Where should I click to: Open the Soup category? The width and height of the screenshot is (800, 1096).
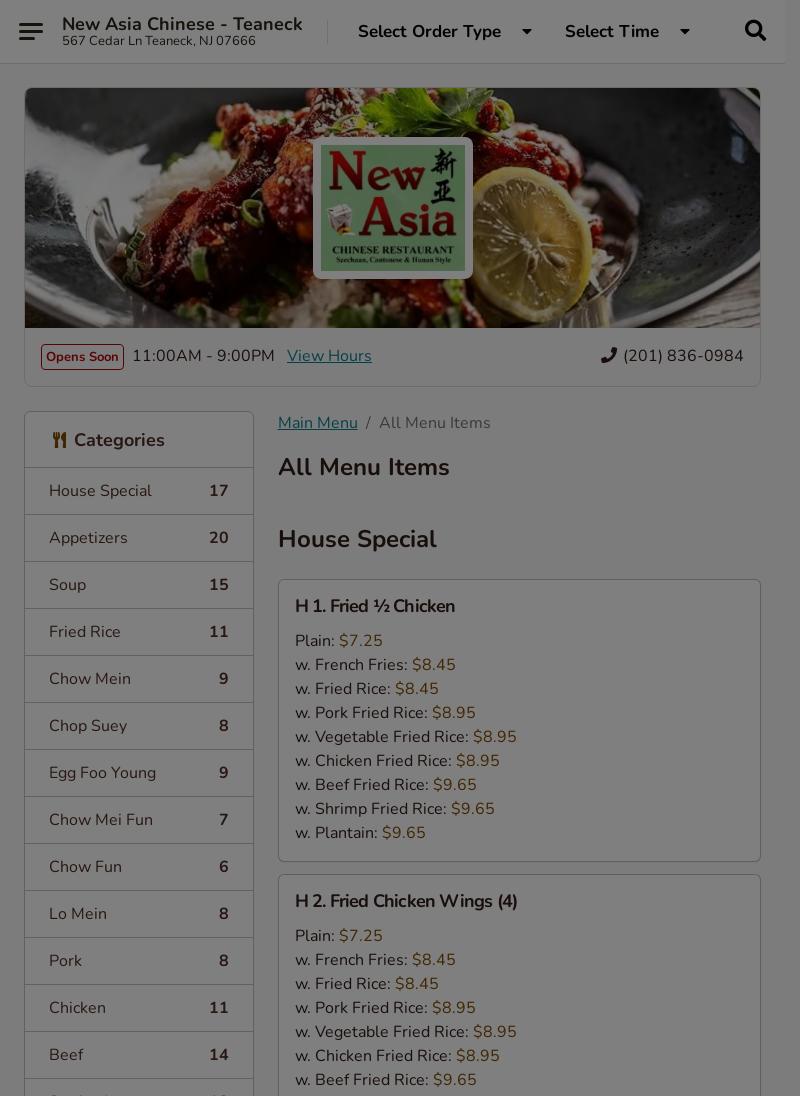click(x=138, y=585)
